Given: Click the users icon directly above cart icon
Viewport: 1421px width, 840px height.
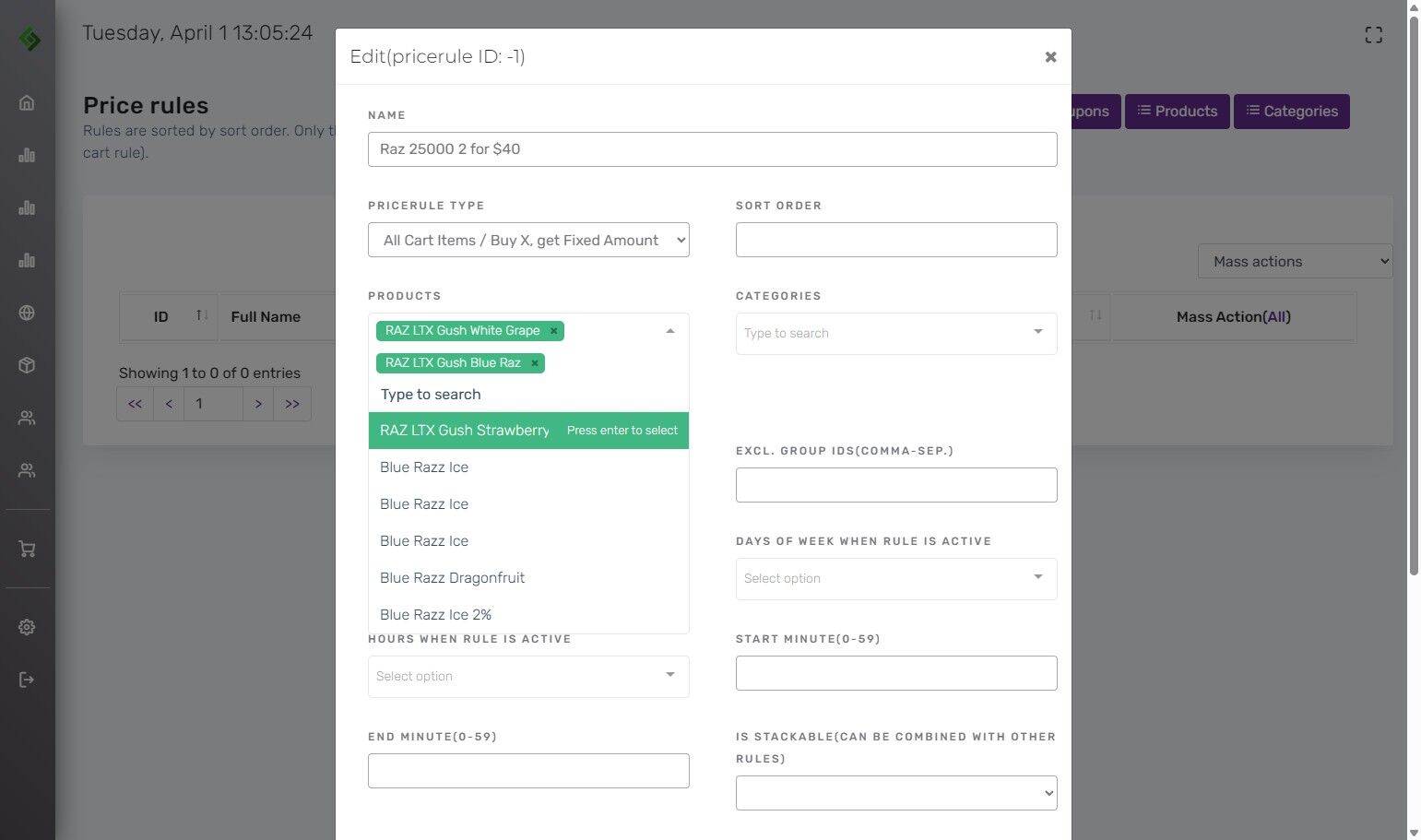Looking at the screenshot, I should pos(27,470).
